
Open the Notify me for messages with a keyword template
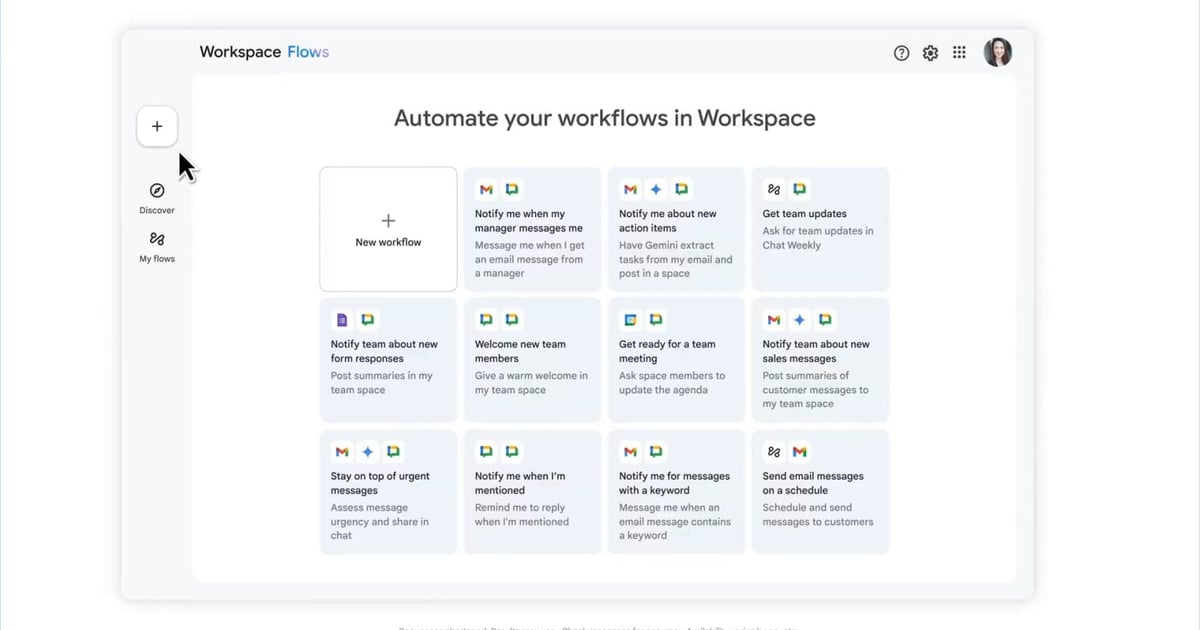(x=676, y=491)
